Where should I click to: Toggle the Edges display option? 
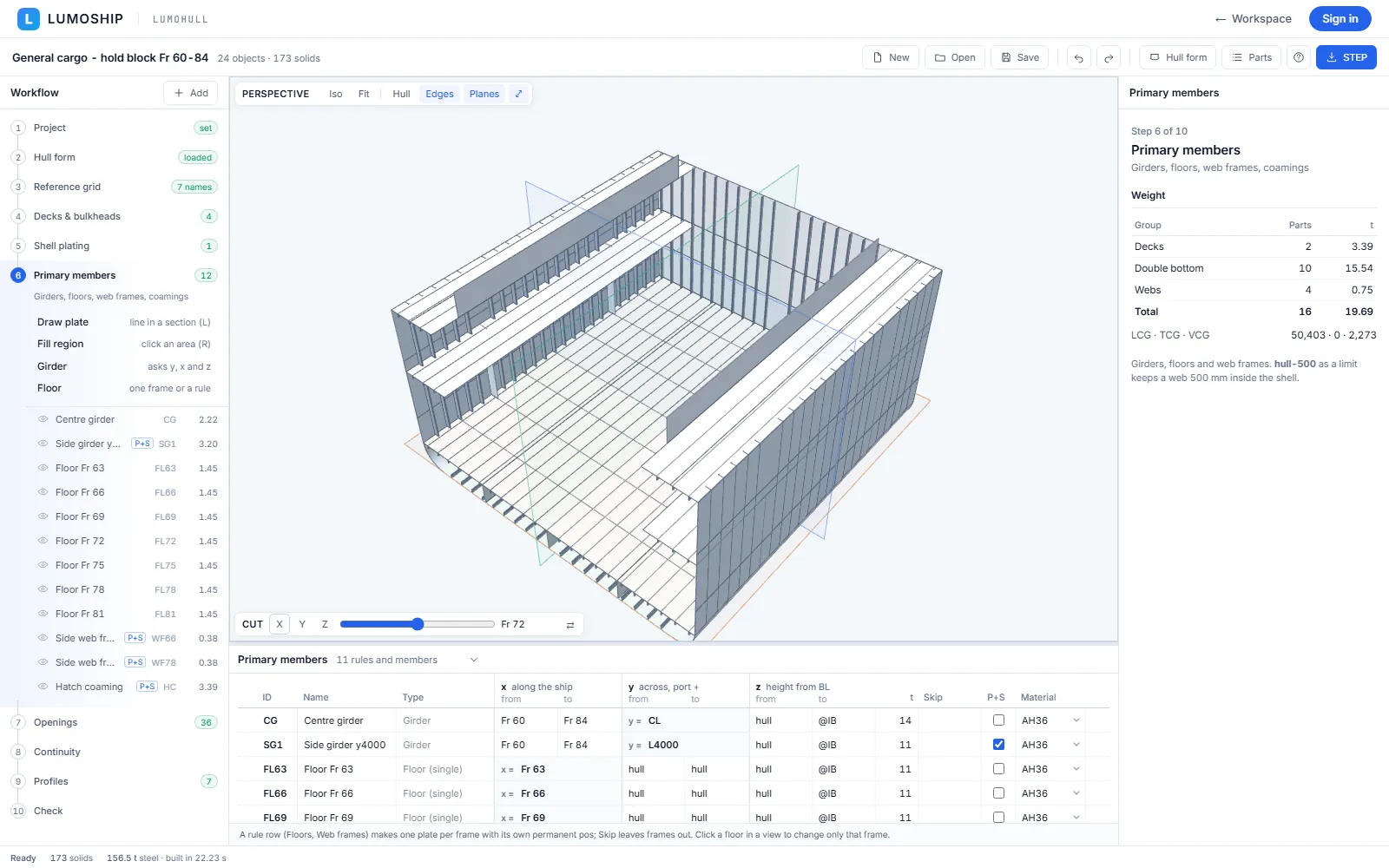439,94
